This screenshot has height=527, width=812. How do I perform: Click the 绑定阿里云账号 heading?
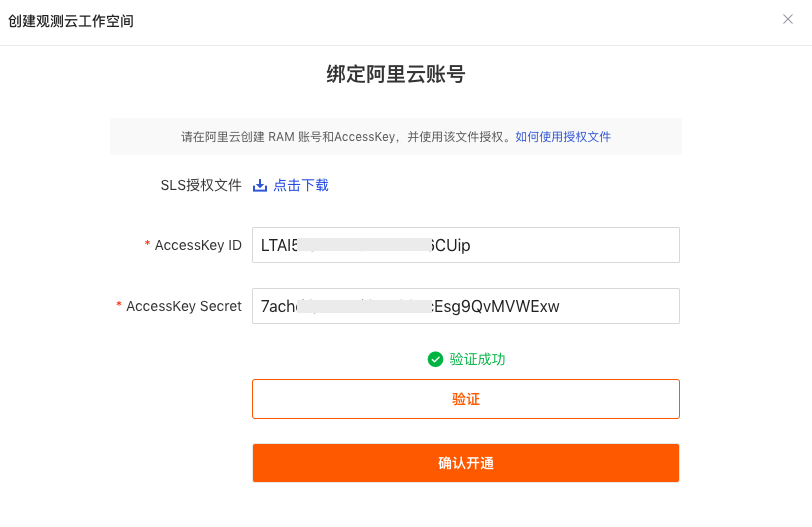click(x=396, y=74)
